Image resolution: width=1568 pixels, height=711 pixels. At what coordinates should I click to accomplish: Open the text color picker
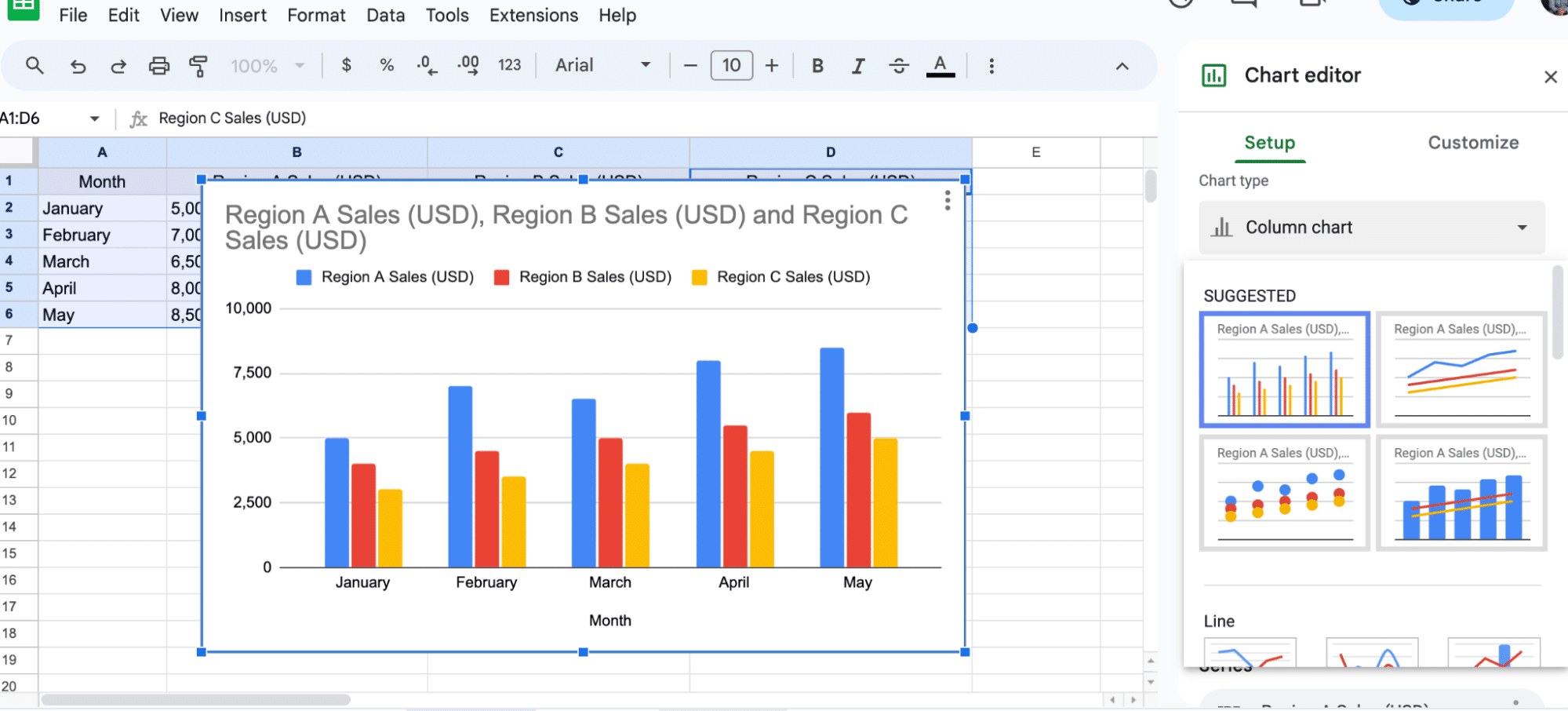point(940,66)
